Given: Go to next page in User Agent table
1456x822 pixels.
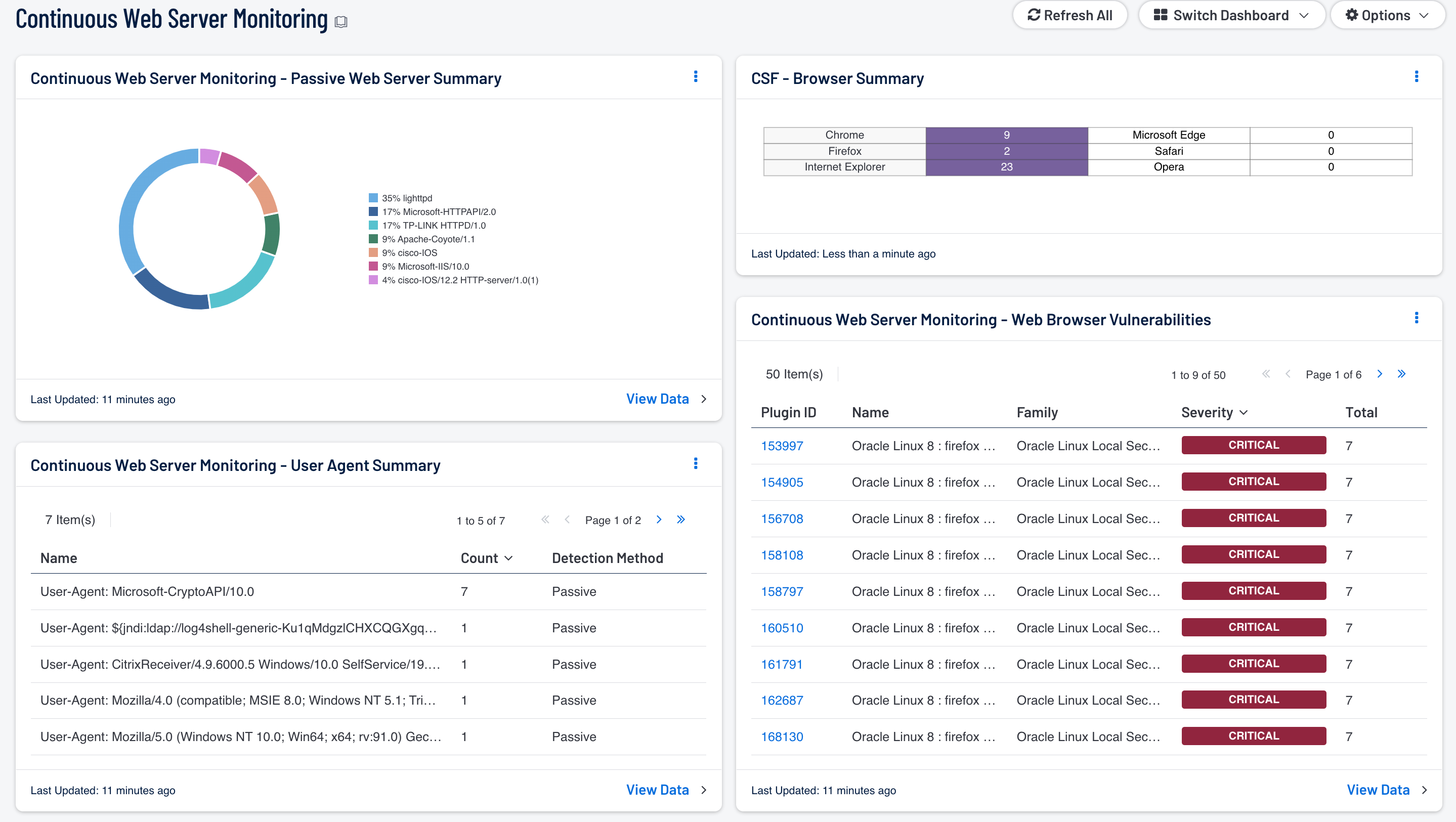Looking at the screenshot, I should click(659, 520).
